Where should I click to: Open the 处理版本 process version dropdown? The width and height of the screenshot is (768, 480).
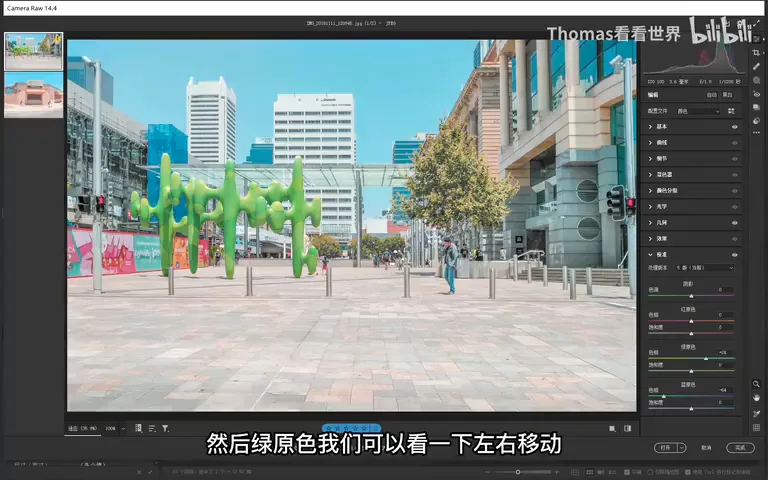(x=705, y=268)
